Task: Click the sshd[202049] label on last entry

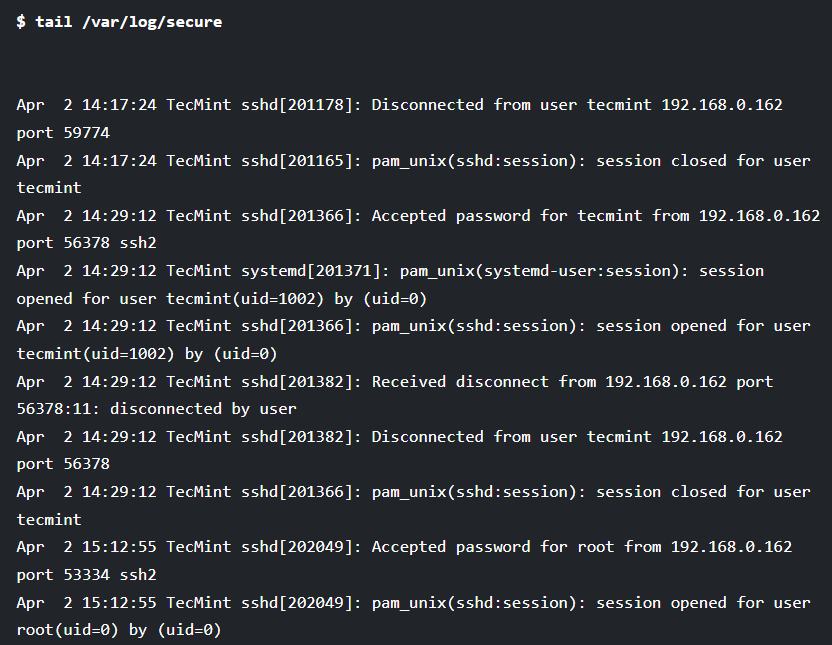Action: (x=302, y=603)
